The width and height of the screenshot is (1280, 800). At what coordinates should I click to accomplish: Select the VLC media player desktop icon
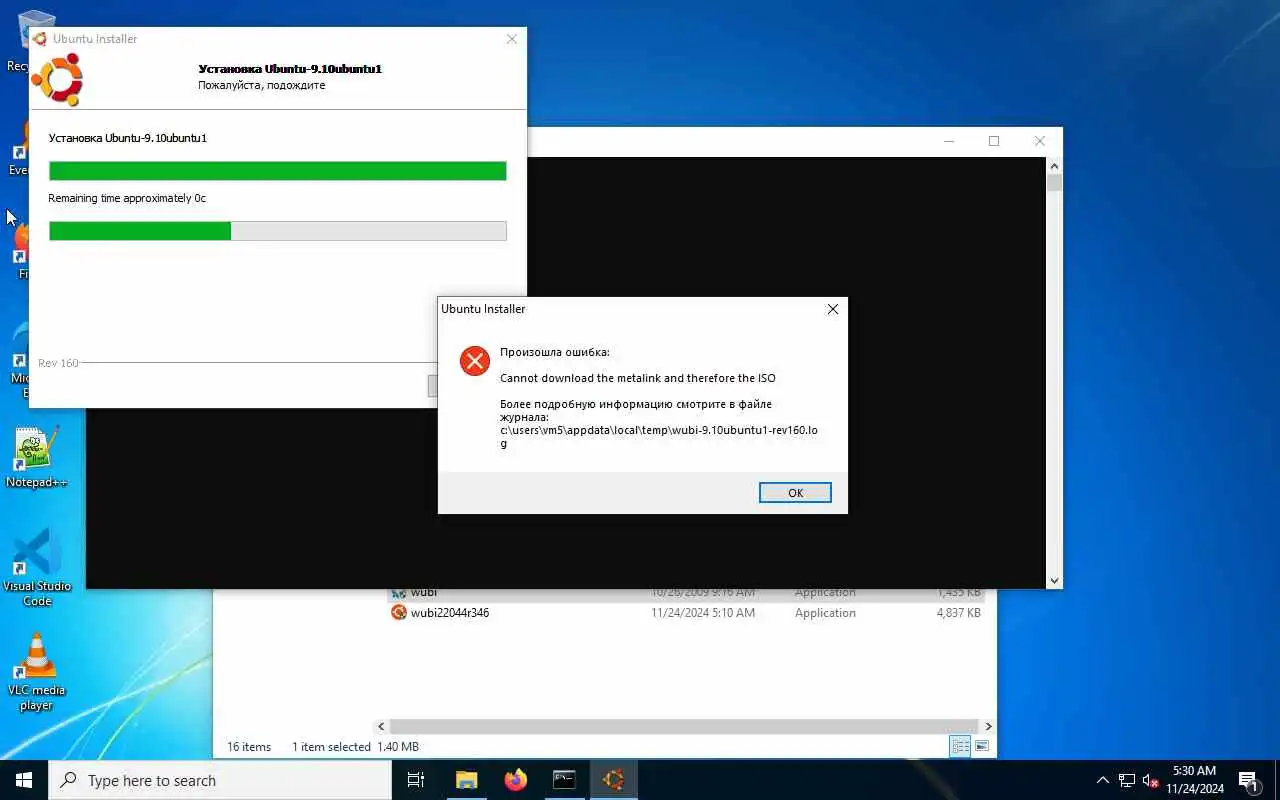pos(37,672)
